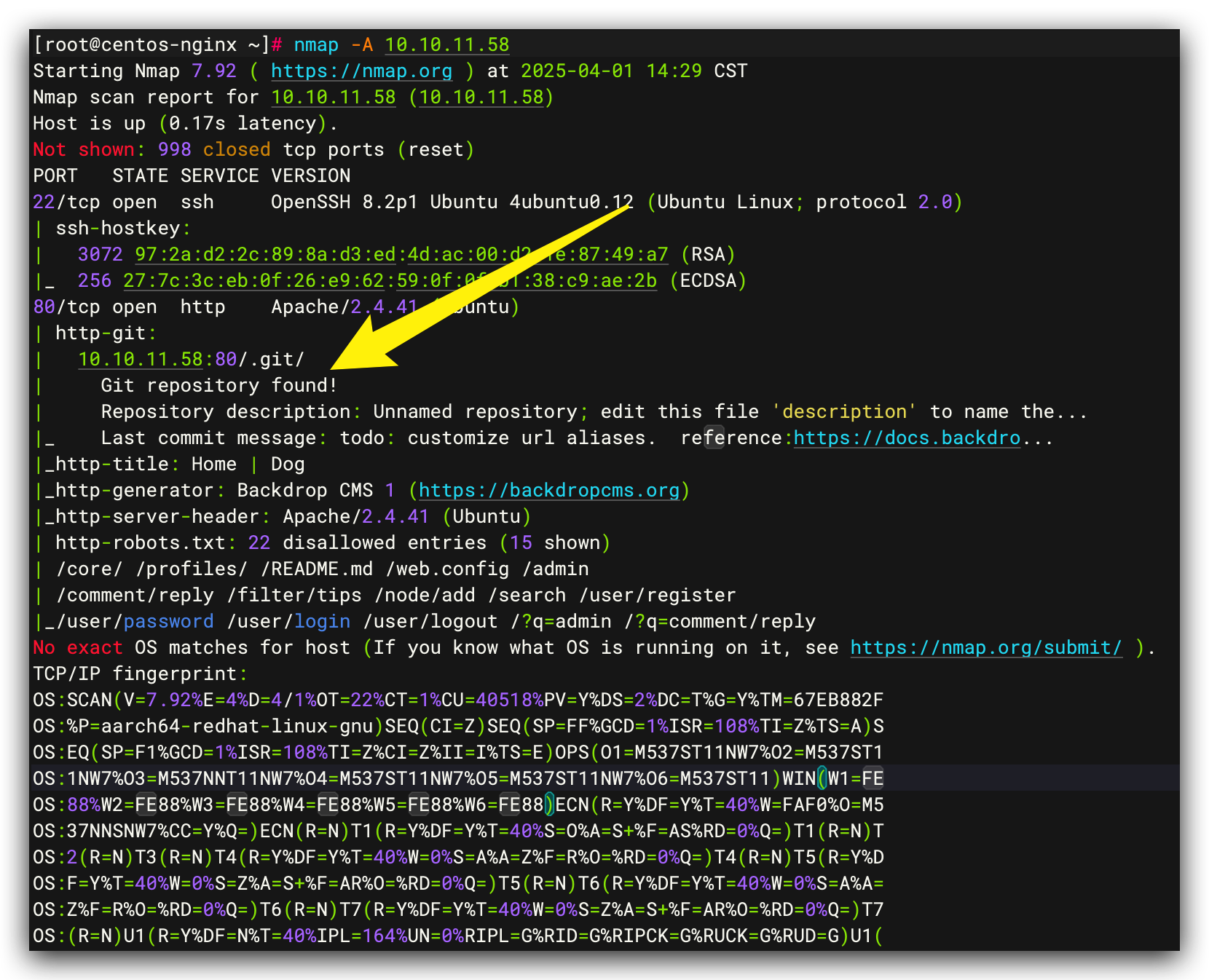Follow the https://nmap.org/submit/ link
Image resolution: width=1209 pixels, height=980 pixels.
tap(985, 647)
